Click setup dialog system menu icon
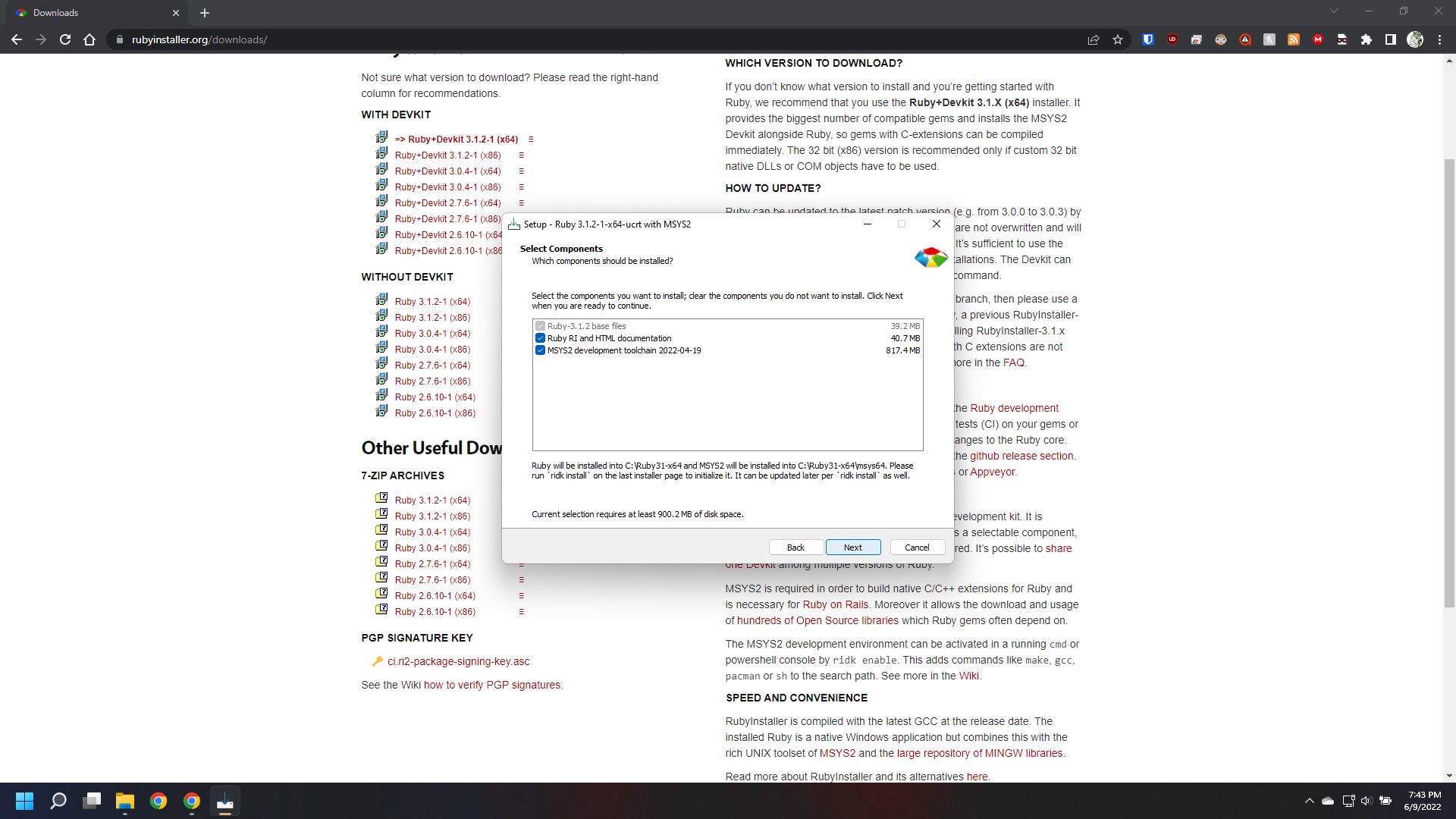 [514, 224]
